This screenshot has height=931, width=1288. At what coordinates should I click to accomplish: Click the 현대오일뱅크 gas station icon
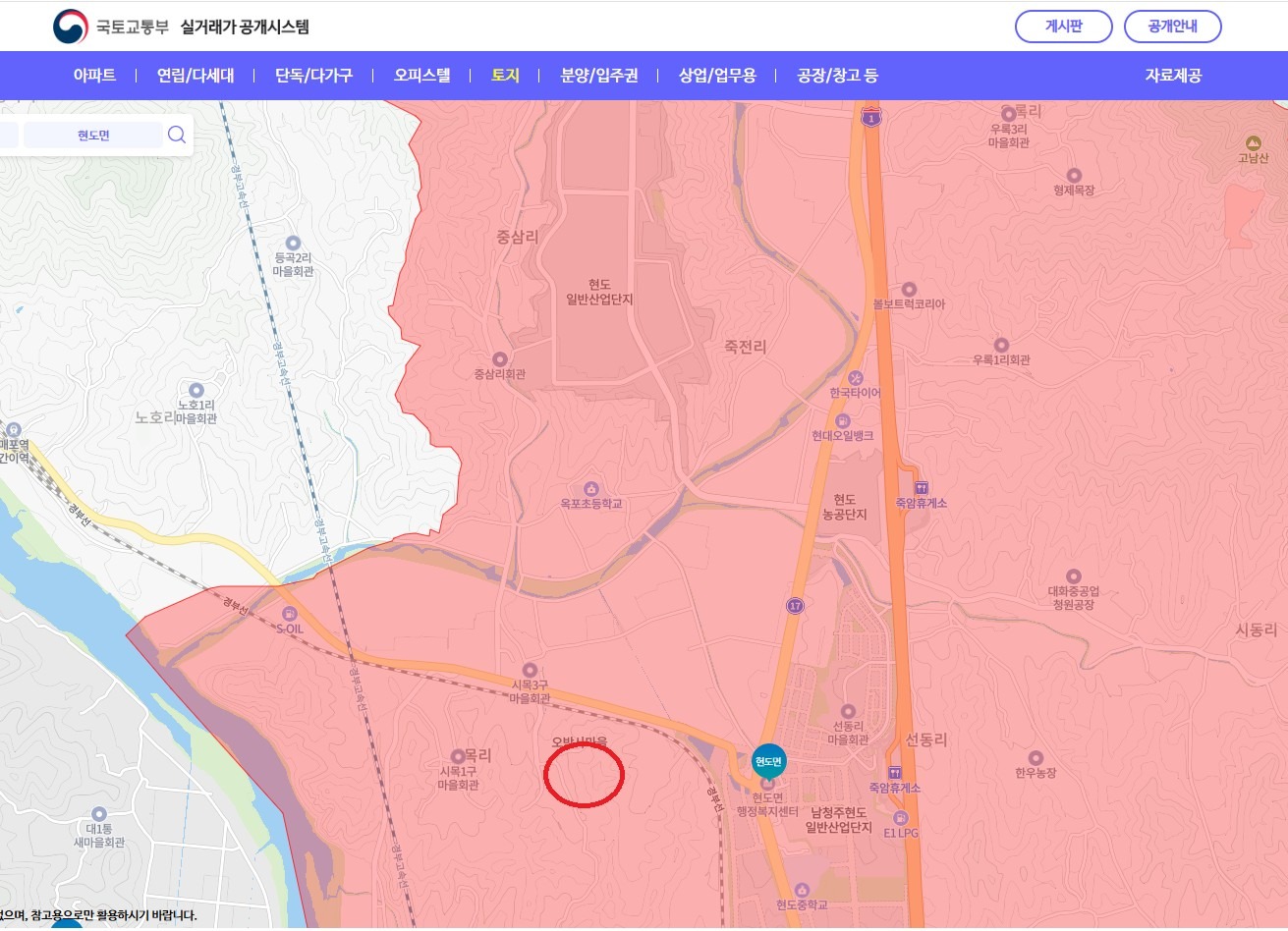[x=843, y=420]
